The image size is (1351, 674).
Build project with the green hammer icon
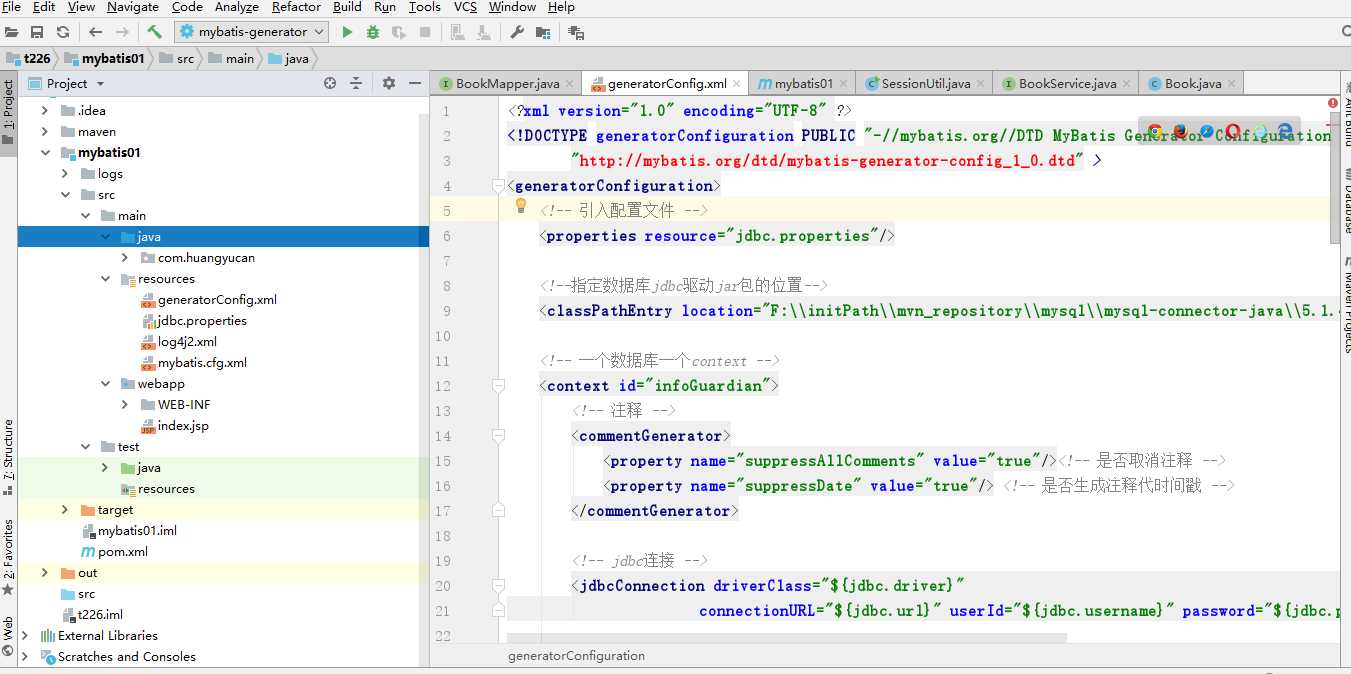154,32
